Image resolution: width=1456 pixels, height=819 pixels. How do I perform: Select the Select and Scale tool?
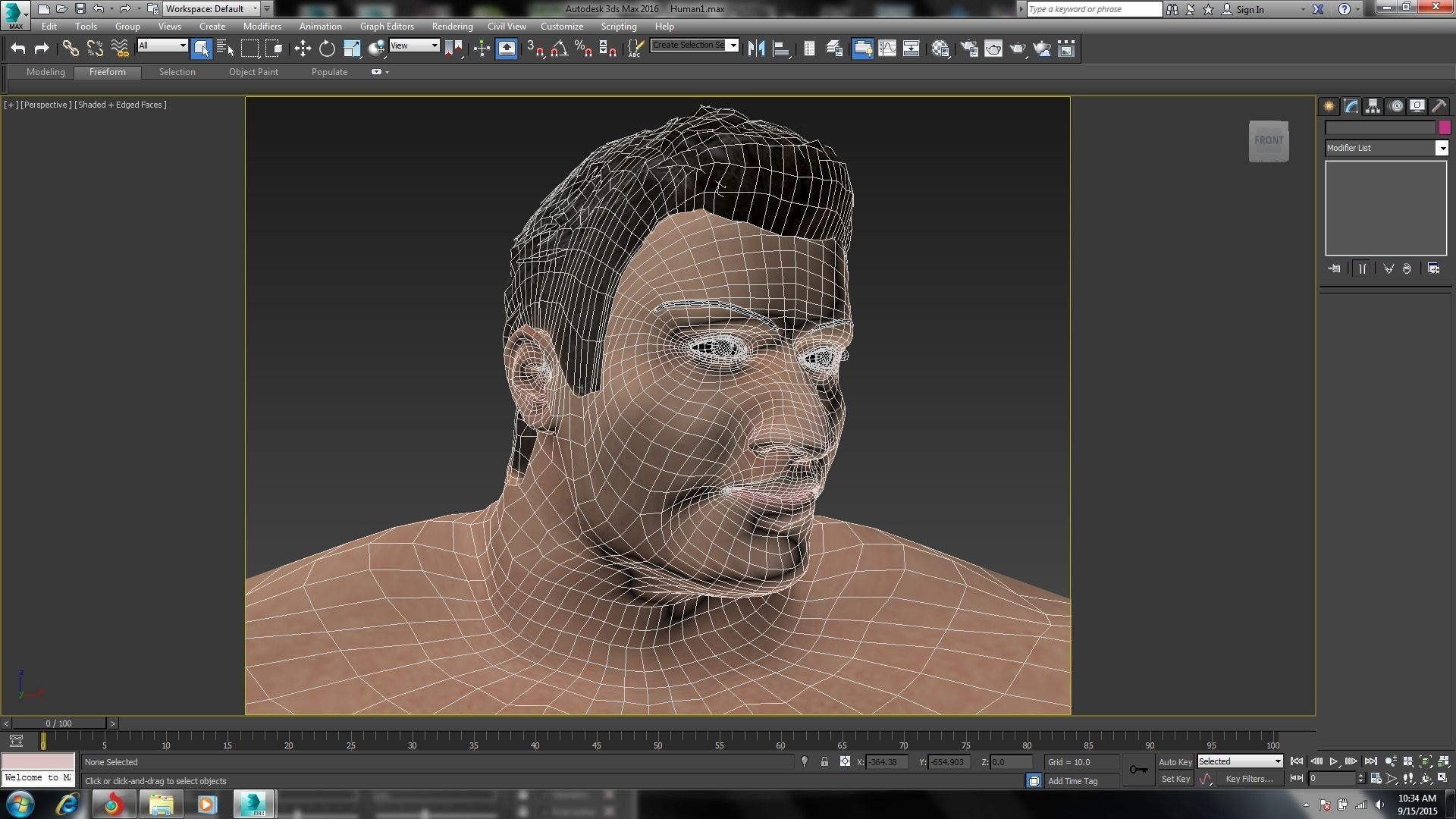tap(352, 49)
